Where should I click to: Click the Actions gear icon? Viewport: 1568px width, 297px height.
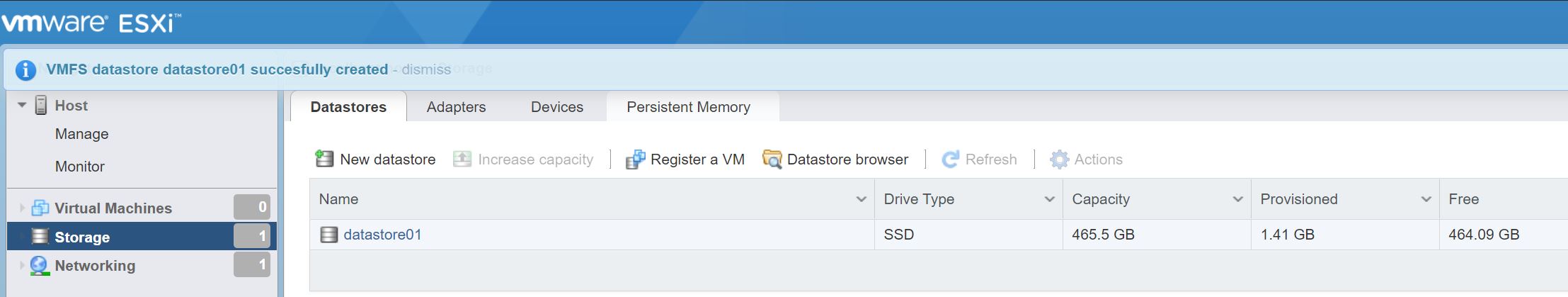pos(1059,159)
